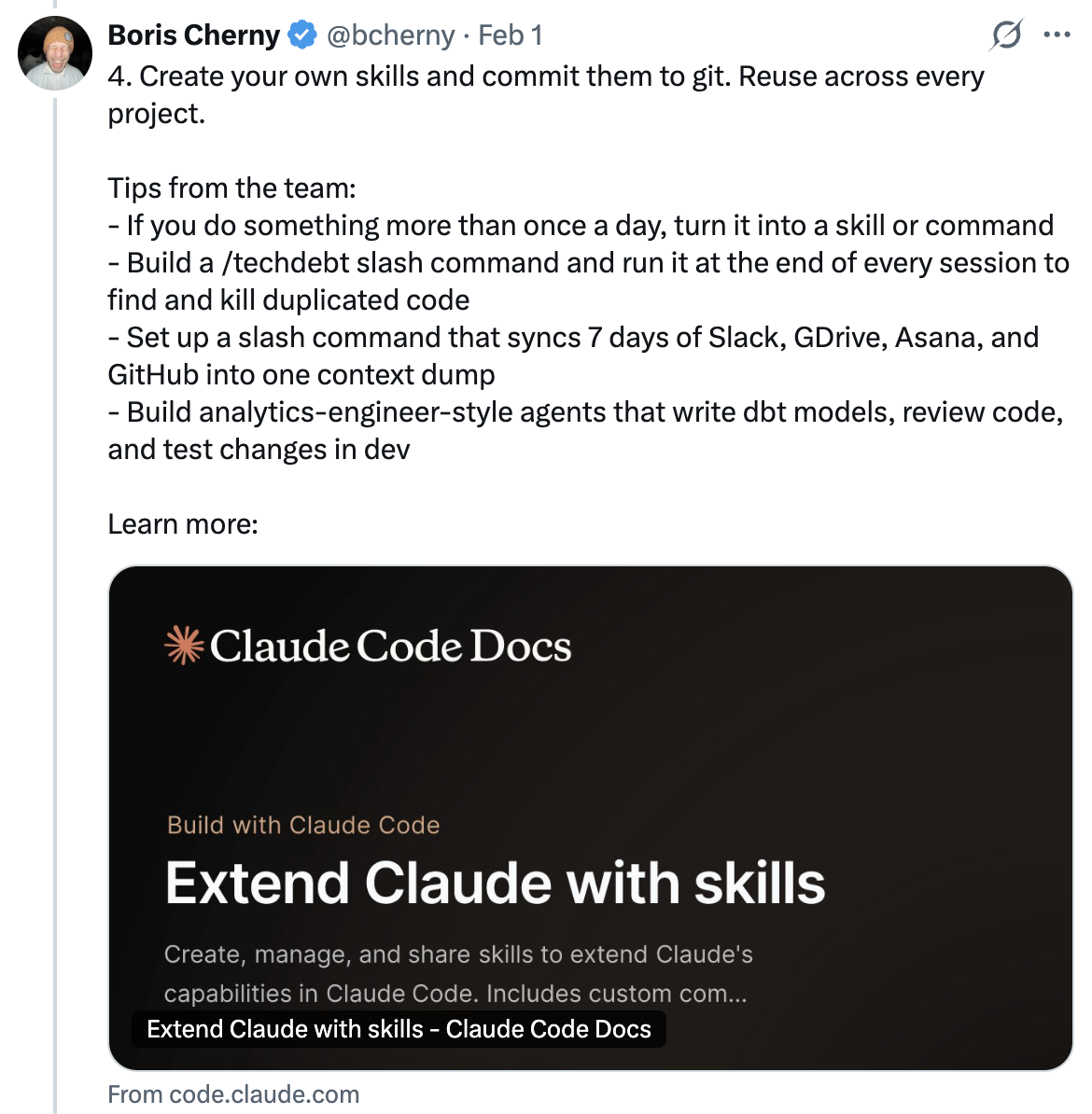Open the Extend Claude with skills link card
The image size is (1092, 1114).
(x=593, y=815)
